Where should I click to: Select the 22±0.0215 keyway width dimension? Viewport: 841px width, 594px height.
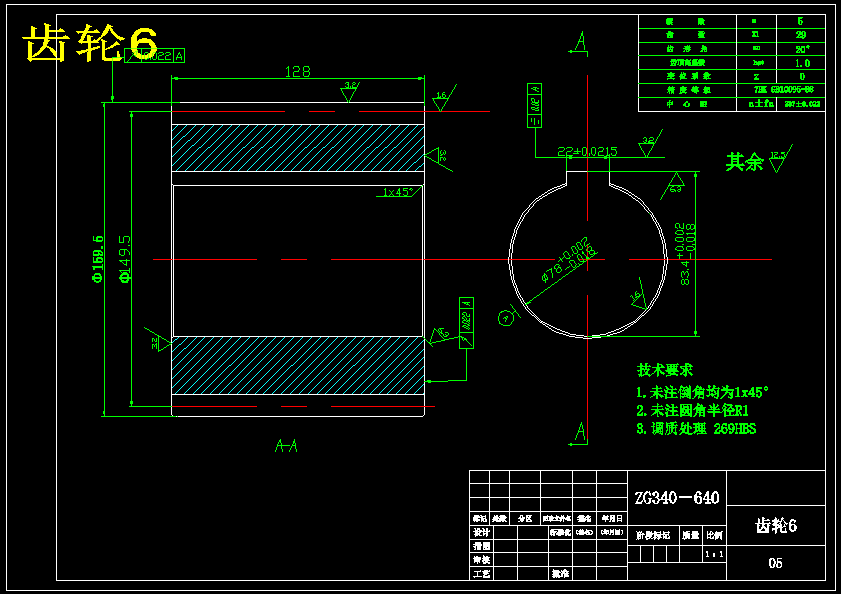pyautogui.click(x=587, y=151)
